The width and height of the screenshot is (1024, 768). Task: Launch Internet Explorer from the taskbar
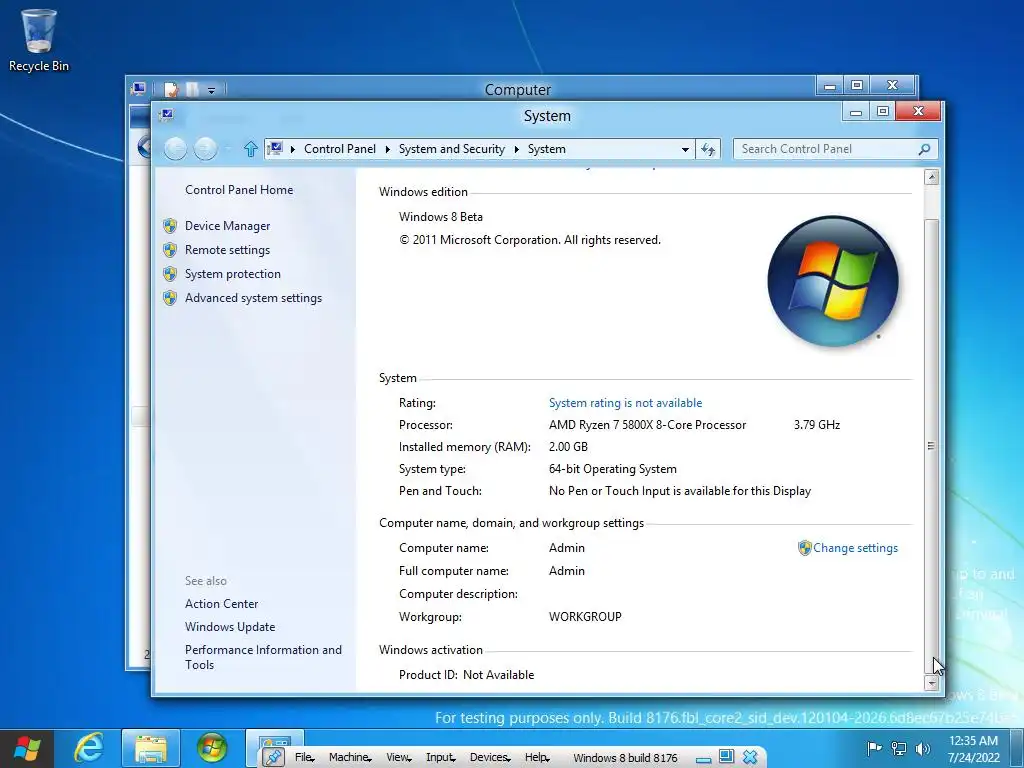89,748
